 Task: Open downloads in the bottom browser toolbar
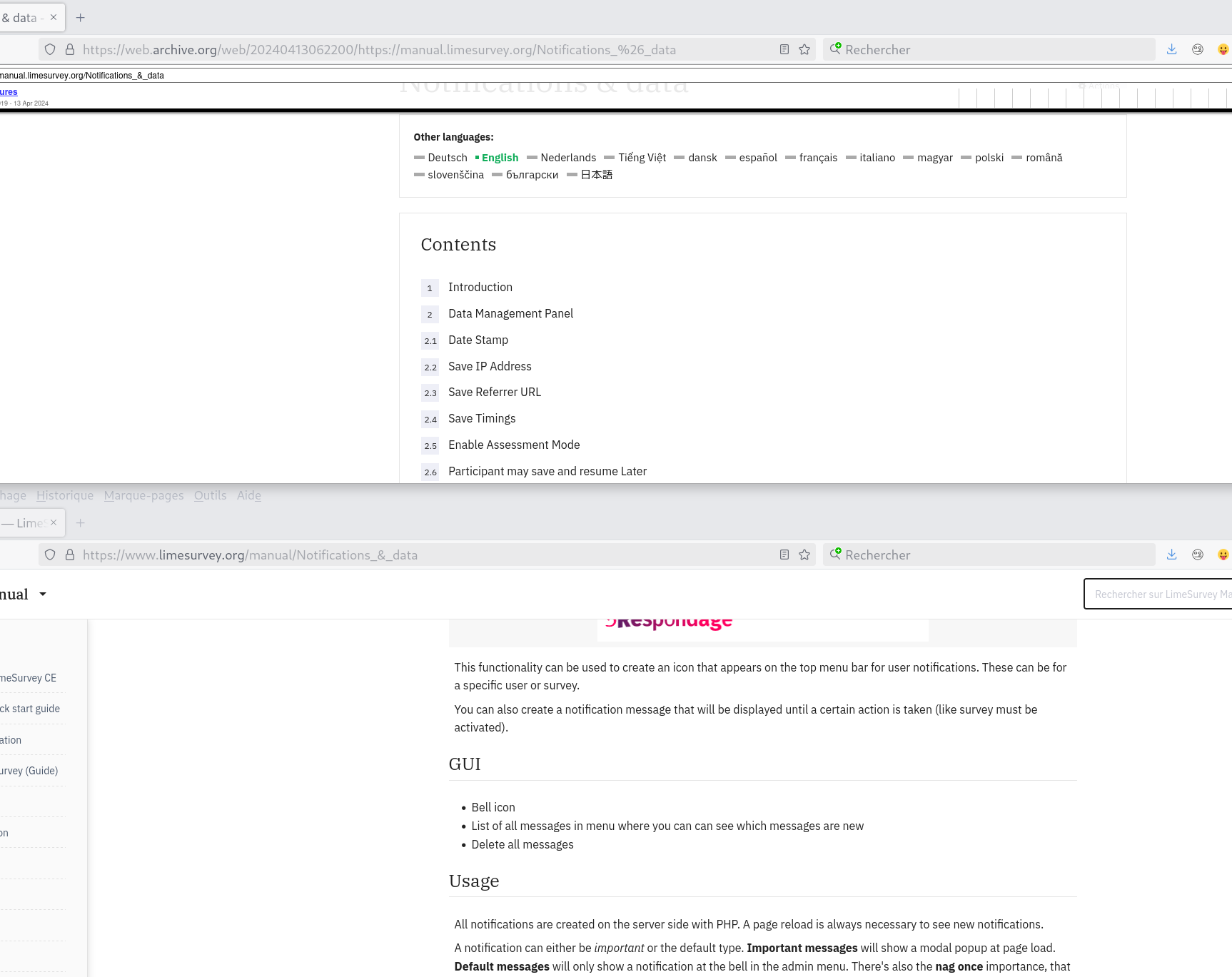coord(1171,555)
